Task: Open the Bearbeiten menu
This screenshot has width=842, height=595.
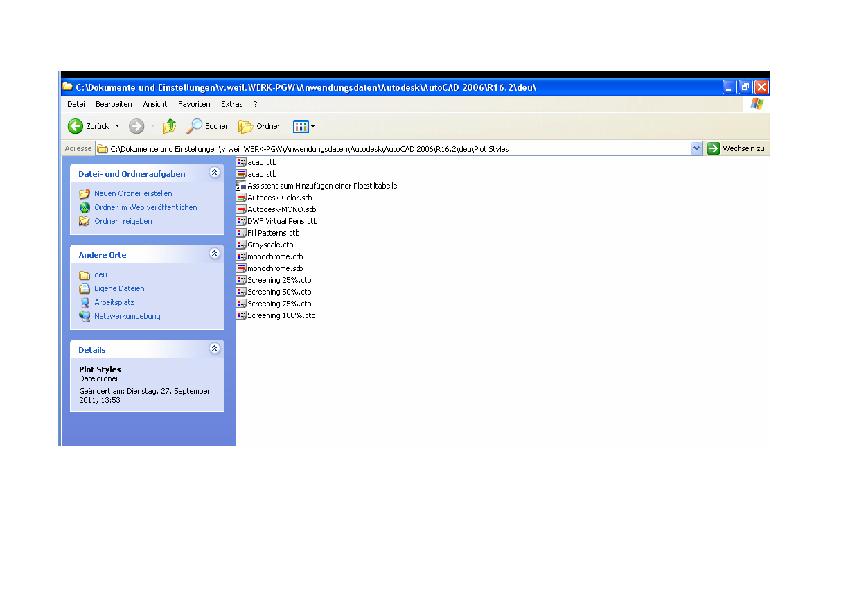Action: pyautogui.click(x=114, y=104)
